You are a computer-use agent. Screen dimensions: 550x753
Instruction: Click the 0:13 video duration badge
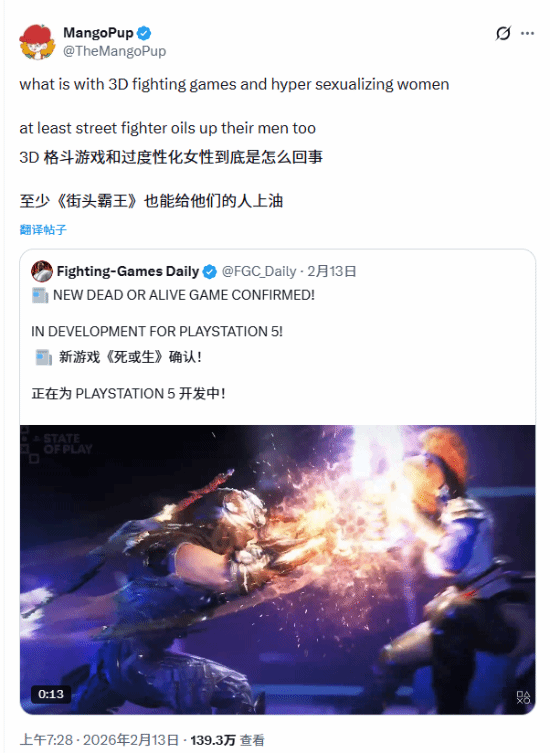click(51, 694)
